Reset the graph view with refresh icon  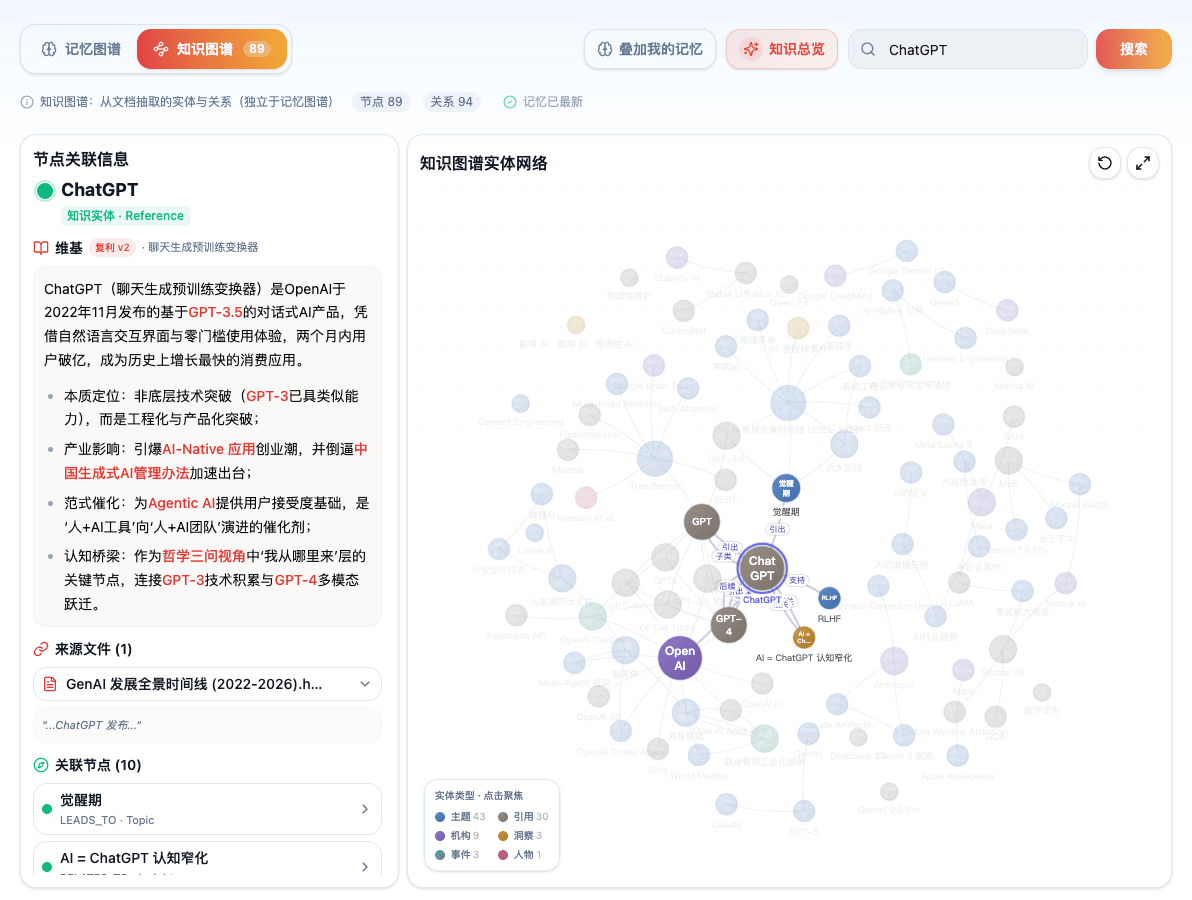pyautogui.click(x=1105, y=163)
